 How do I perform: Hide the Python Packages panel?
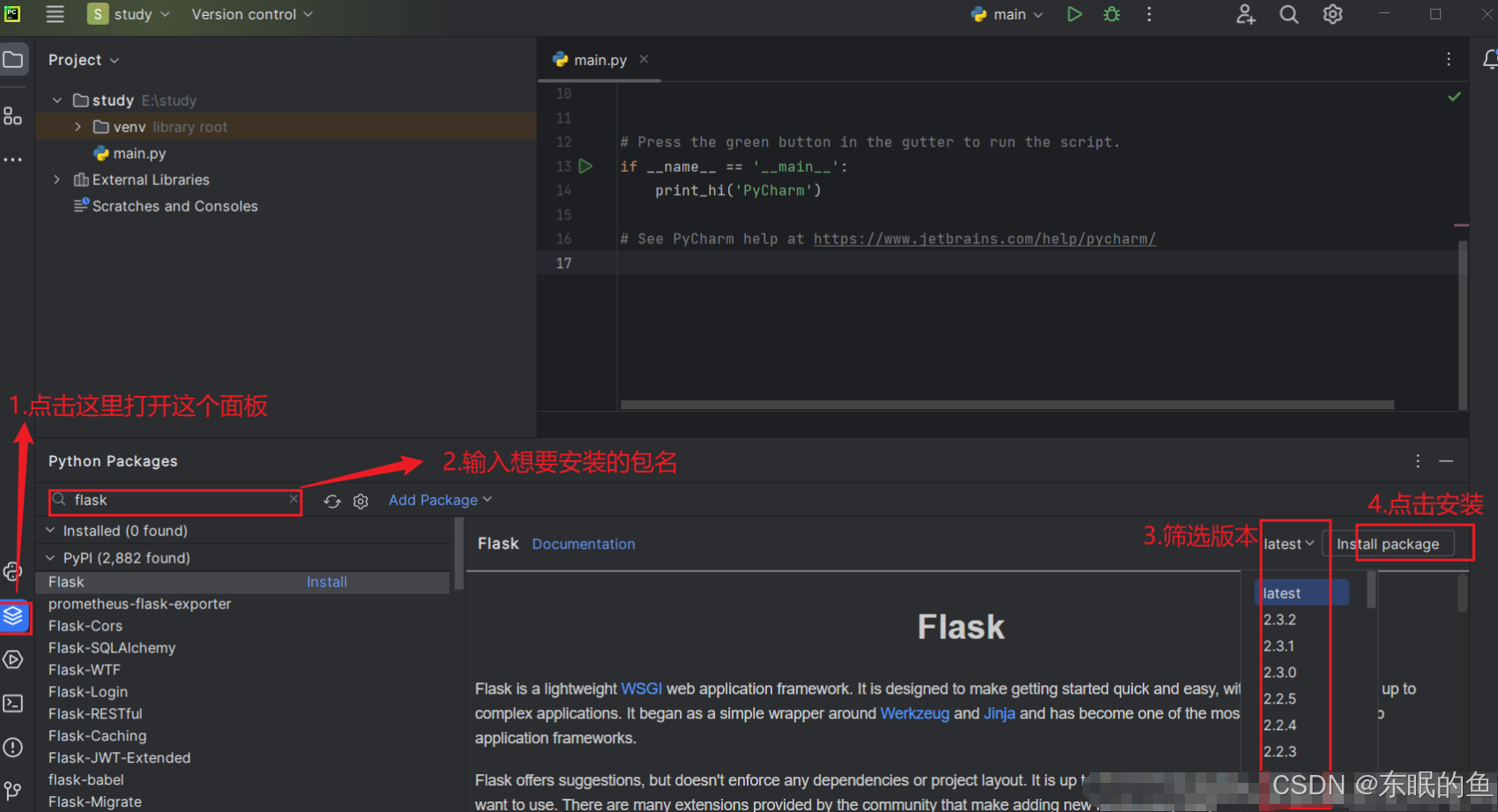(1446, 461)
